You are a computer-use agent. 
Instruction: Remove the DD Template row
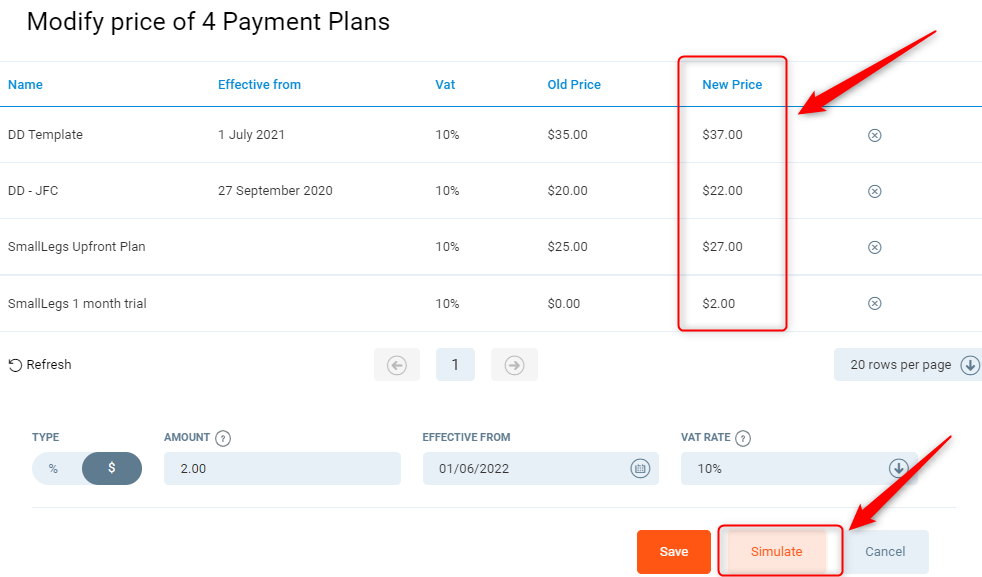coord(874,135)
